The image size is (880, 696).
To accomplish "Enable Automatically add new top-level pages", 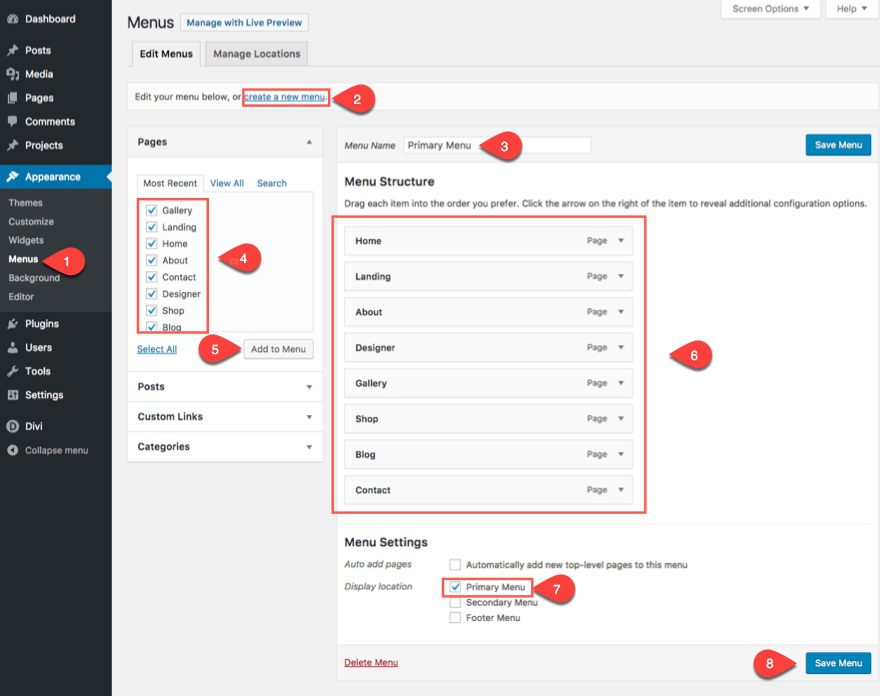I will click(x=455, y=565).
